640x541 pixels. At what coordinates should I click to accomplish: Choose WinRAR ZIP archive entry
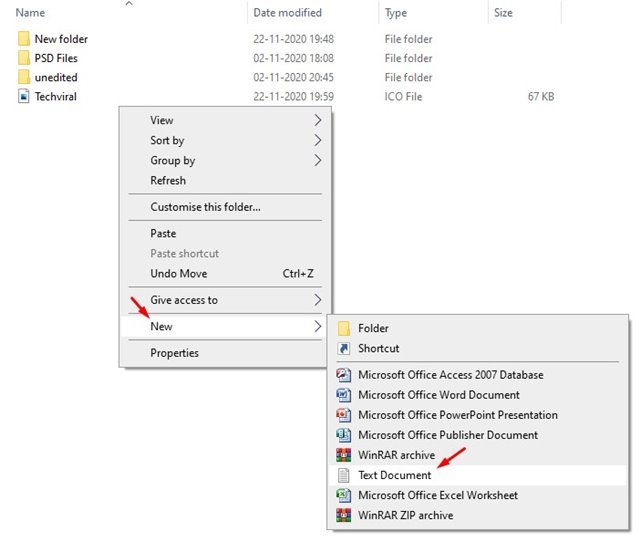(x=405, y=515)
